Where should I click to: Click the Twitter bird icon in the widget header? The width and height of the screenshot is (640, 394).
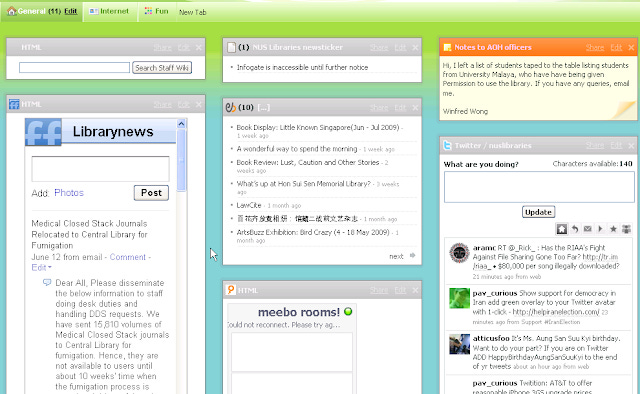coord(448,145)
